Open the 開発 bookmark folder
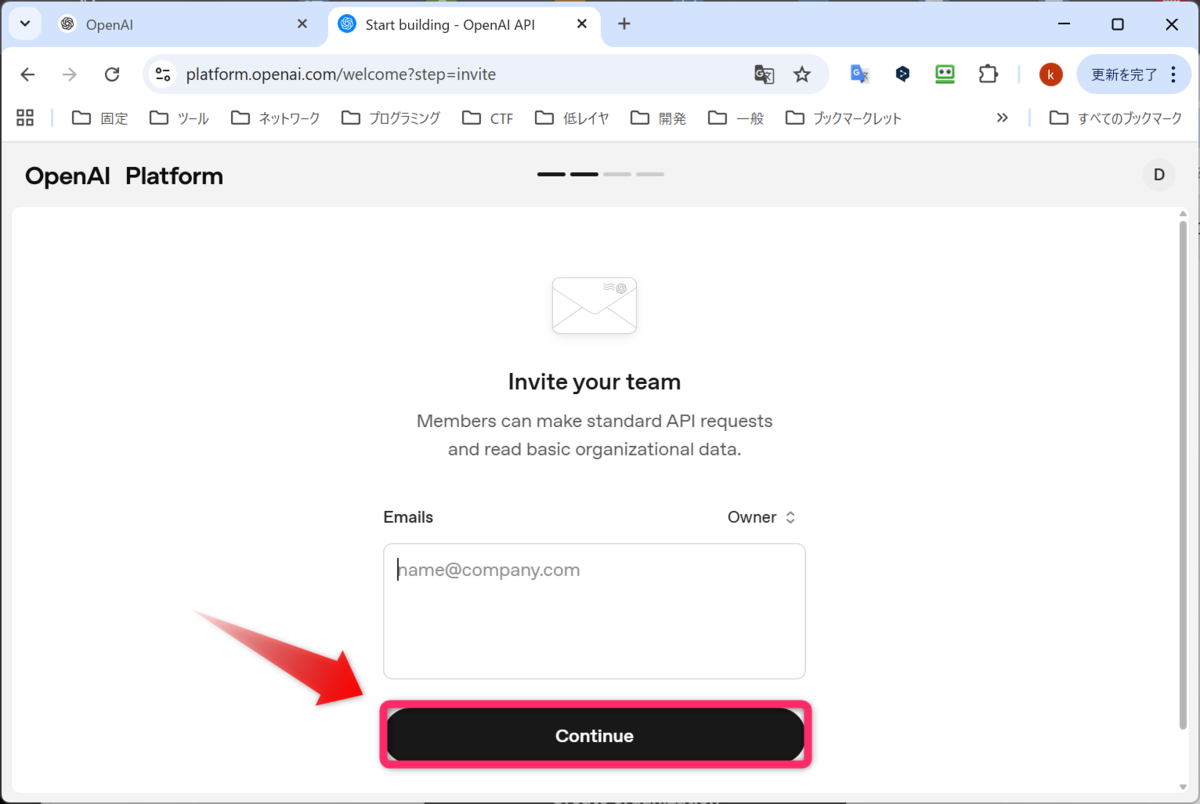 point(658,118)
